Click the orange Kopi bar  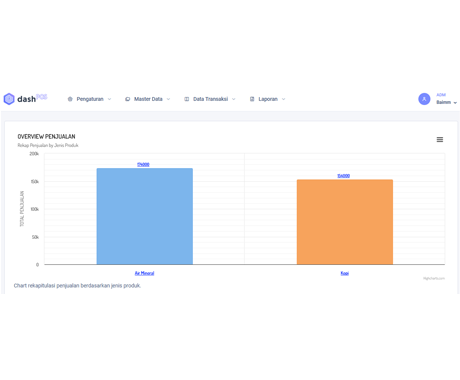point(345,222)
